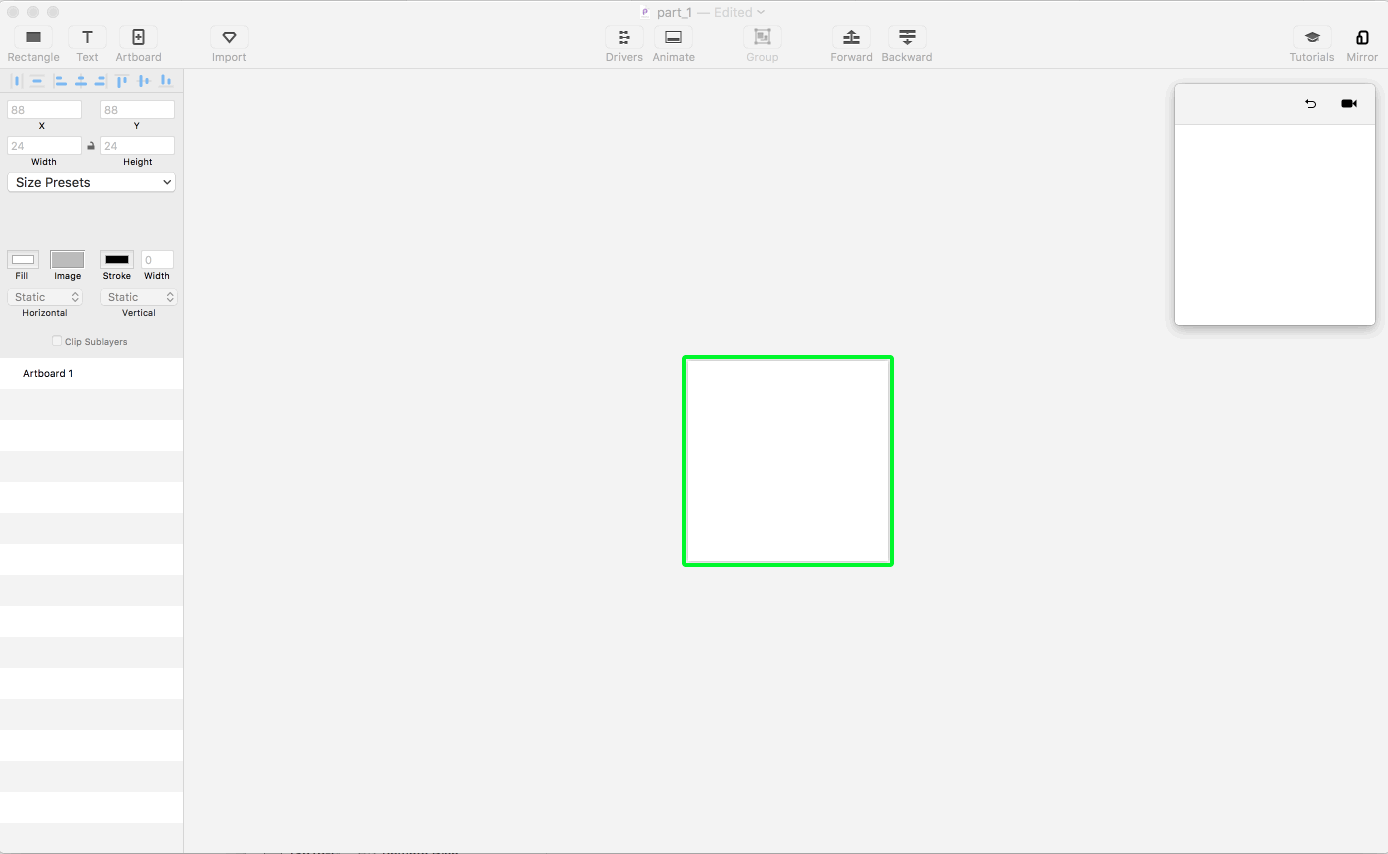Select the Rectangle tool

click(33, 40)
